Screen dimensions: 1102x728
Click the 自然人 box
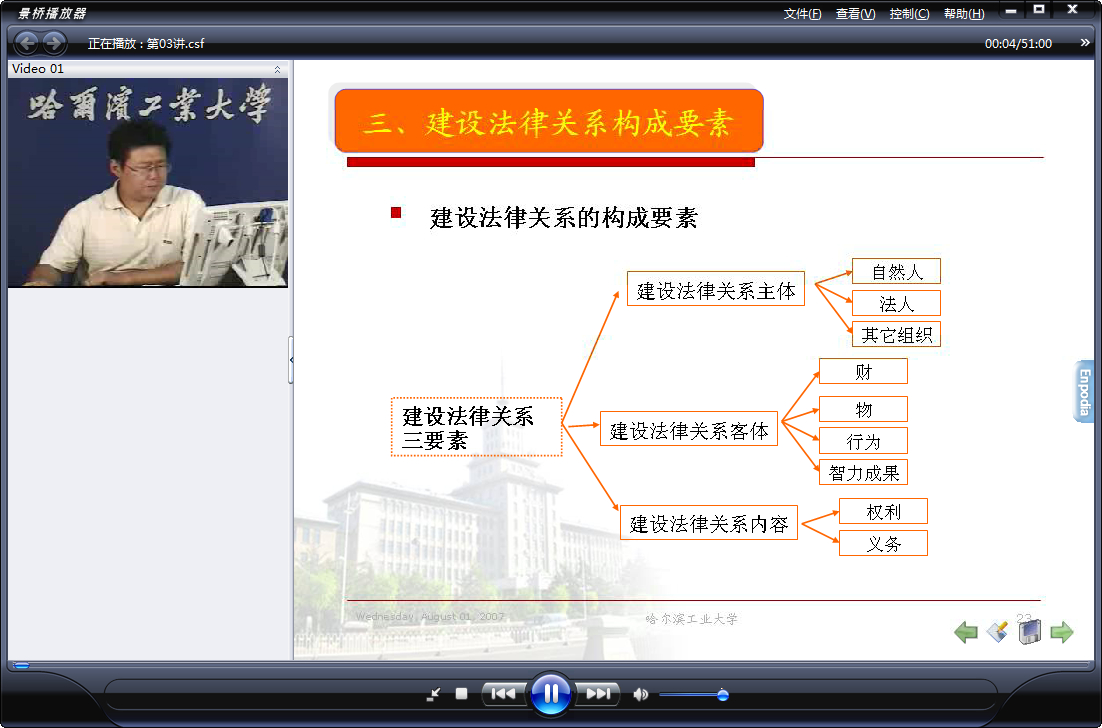click(896, 271)
